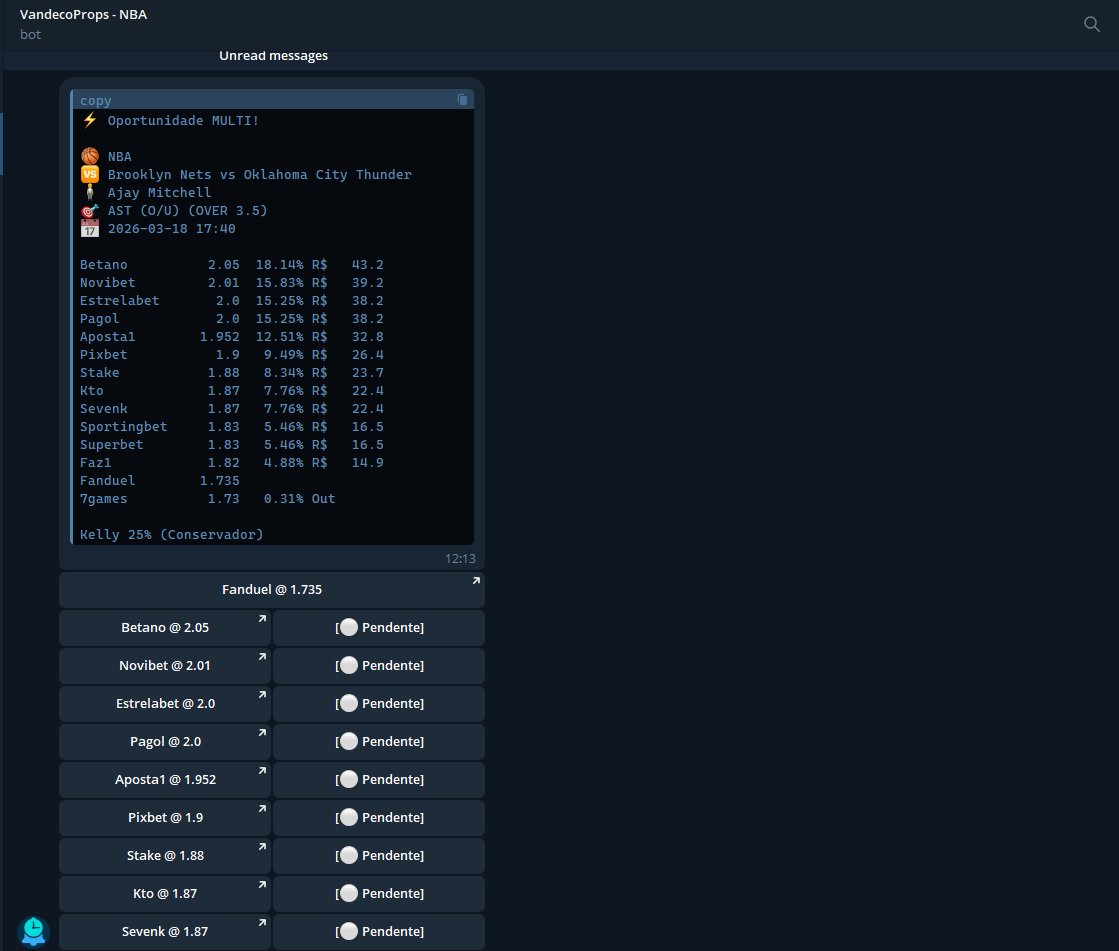Click the "Oportunidade MULTI!" heading text
The image size is (1119, 951).
[183, 121]
